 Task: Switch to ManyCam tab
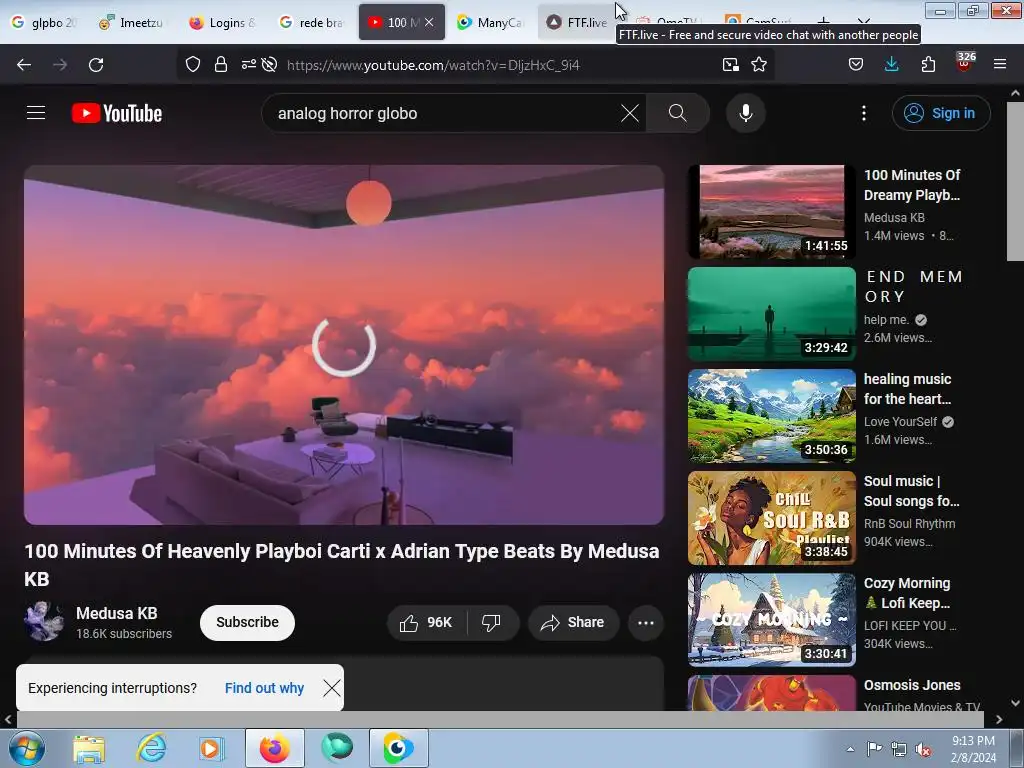click(491, 22)
